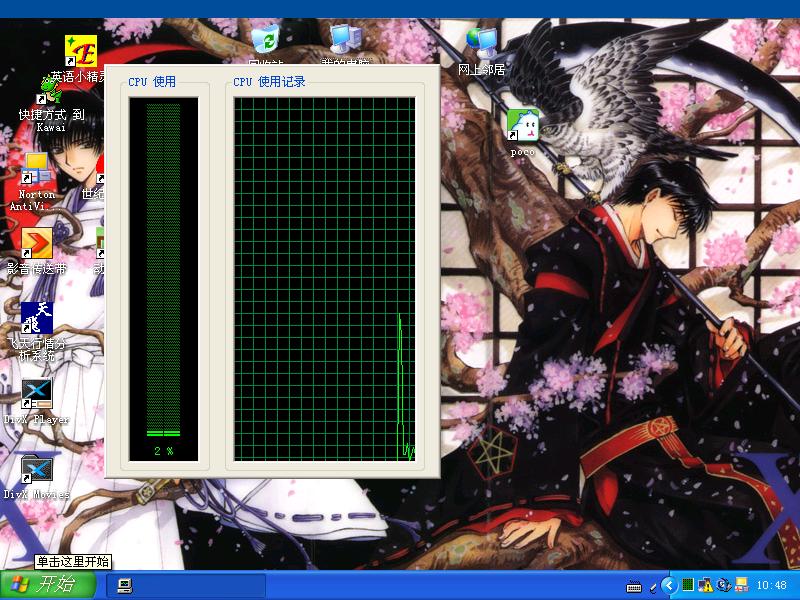Expand hidden tray icons with chevron
The width and height of the screenshot is (800, 600).
pyautogui.click(x=669, y=585)
